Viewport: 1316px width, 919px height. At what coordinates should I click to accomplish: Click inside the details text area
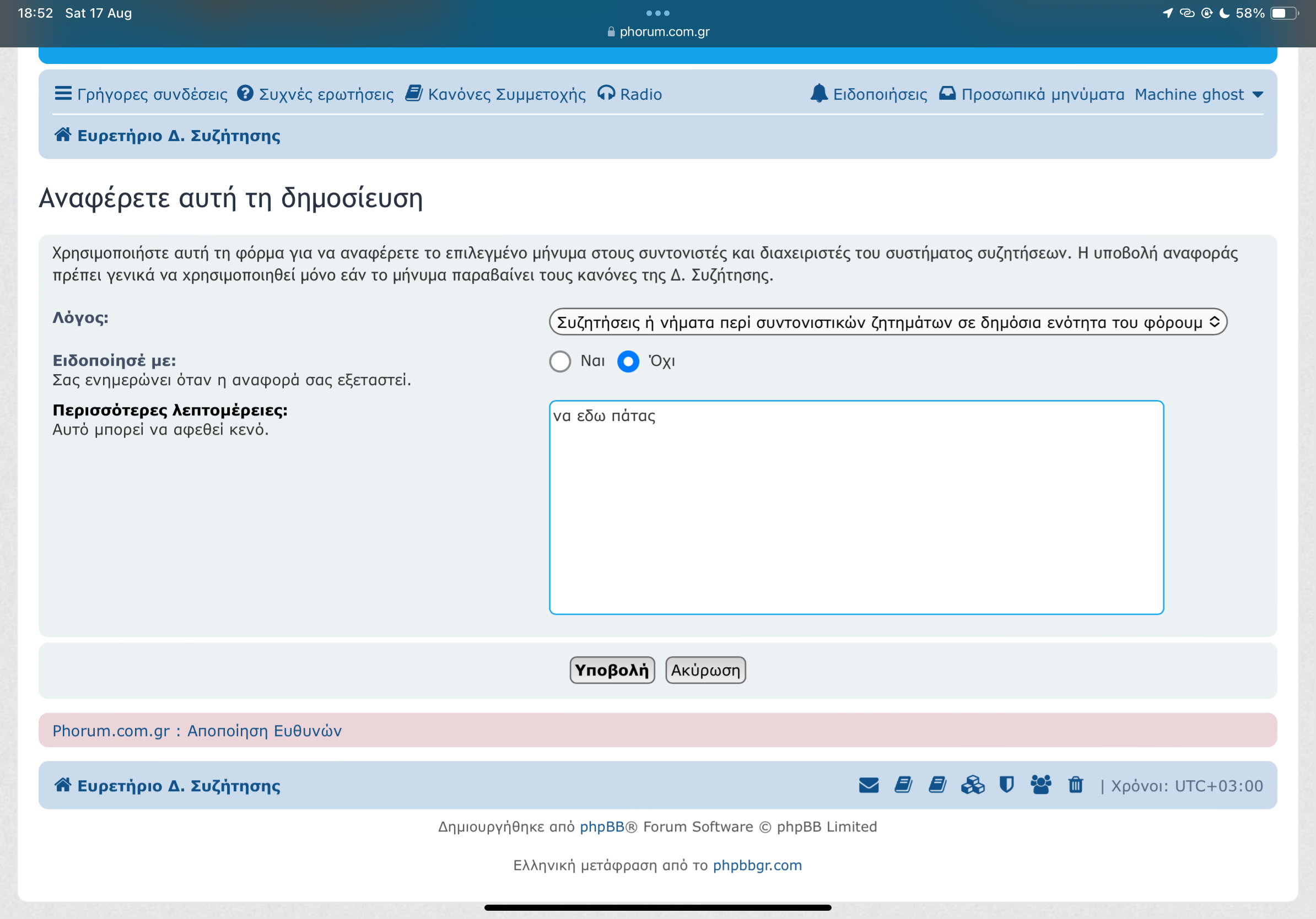(x=856, y=507)
